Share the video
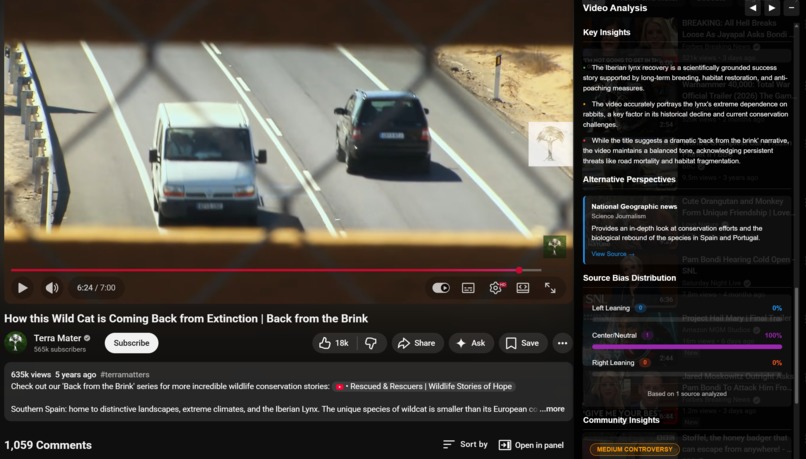Image resolution: width=806 pixels, height=459 pixels. [x=417, y=343]
